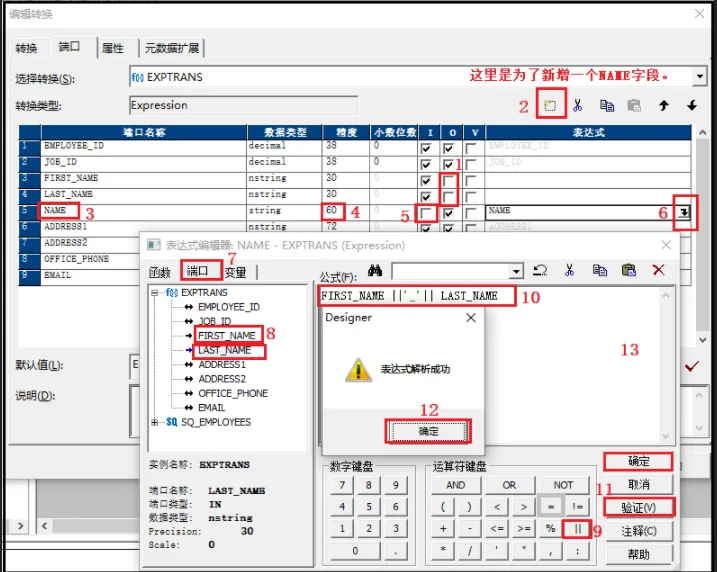Click the OR operator button
This screenshot has width=717, height=572.
(509, 485)
